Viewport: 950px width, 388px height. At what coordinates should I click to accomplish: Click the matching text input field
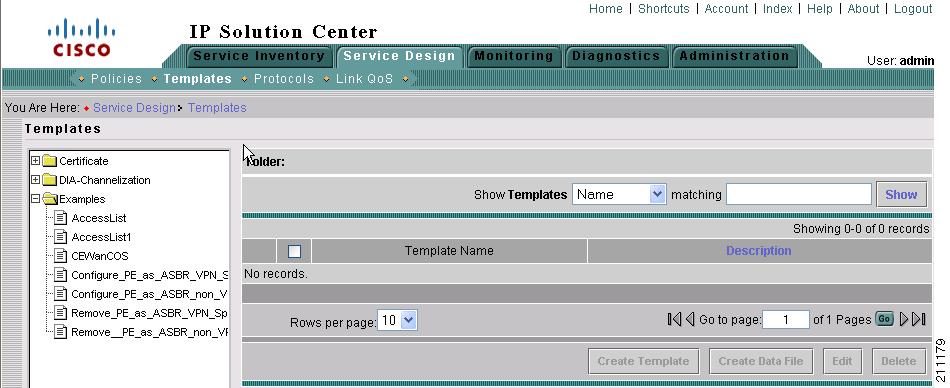pyautogui.click(x=799, y=195)
